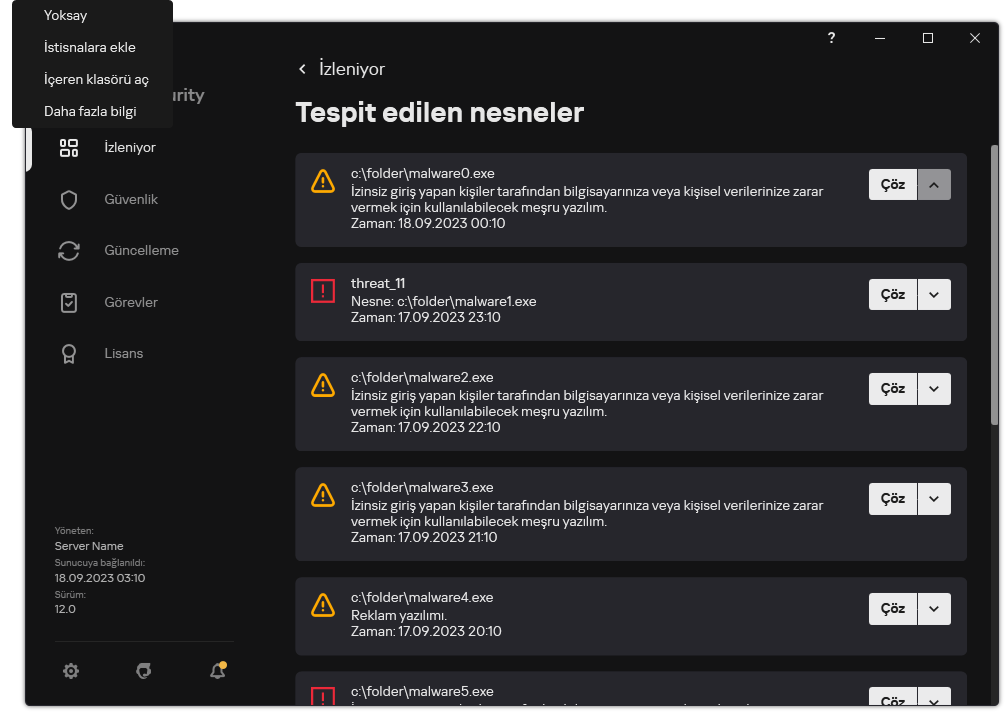Choose İstisnalara ekle in the context menu
This screenshot has height=714, width=1007.
pos(90,47)
